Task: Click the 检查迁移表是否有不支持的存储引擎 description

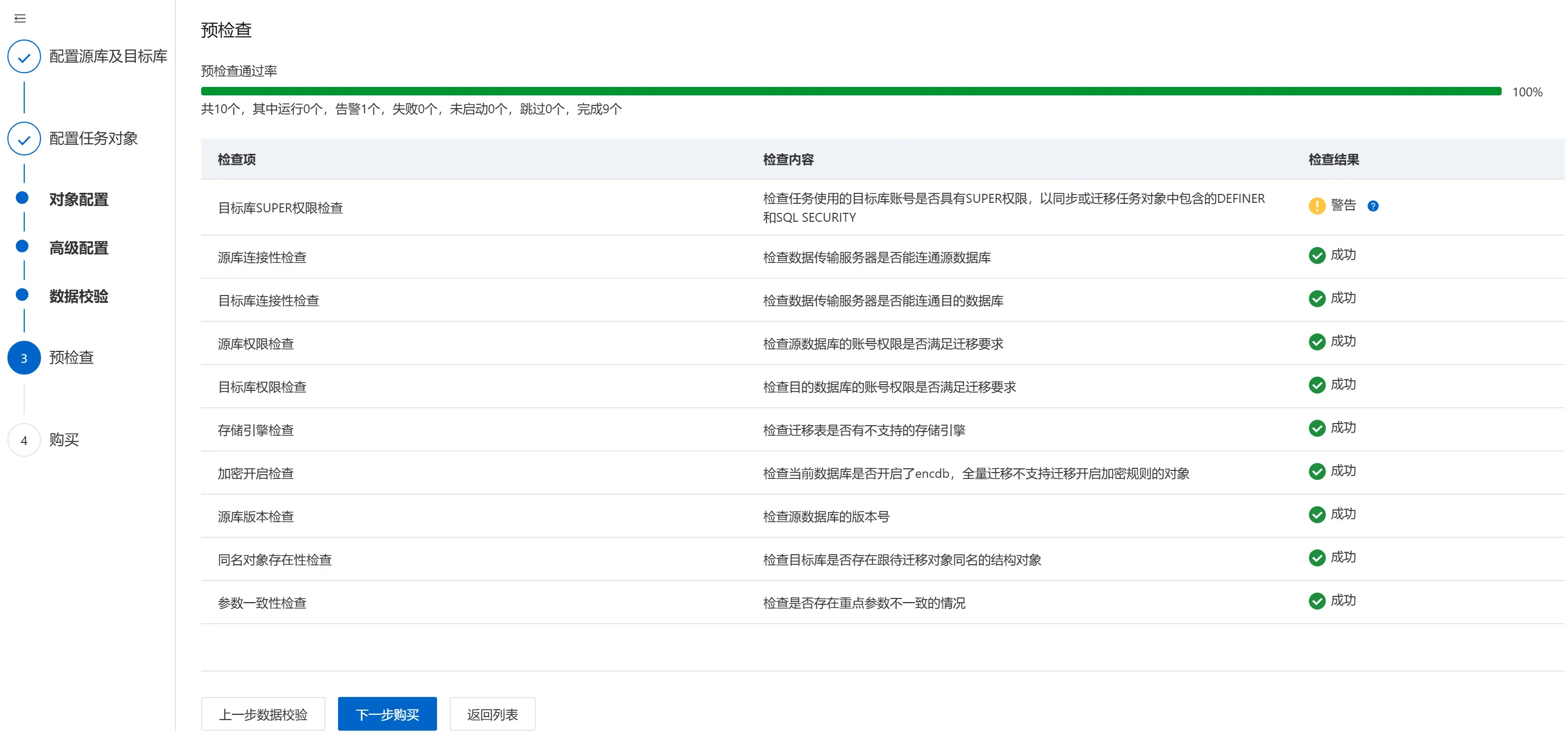Action: pyautogui.click(x=864, y=430)
